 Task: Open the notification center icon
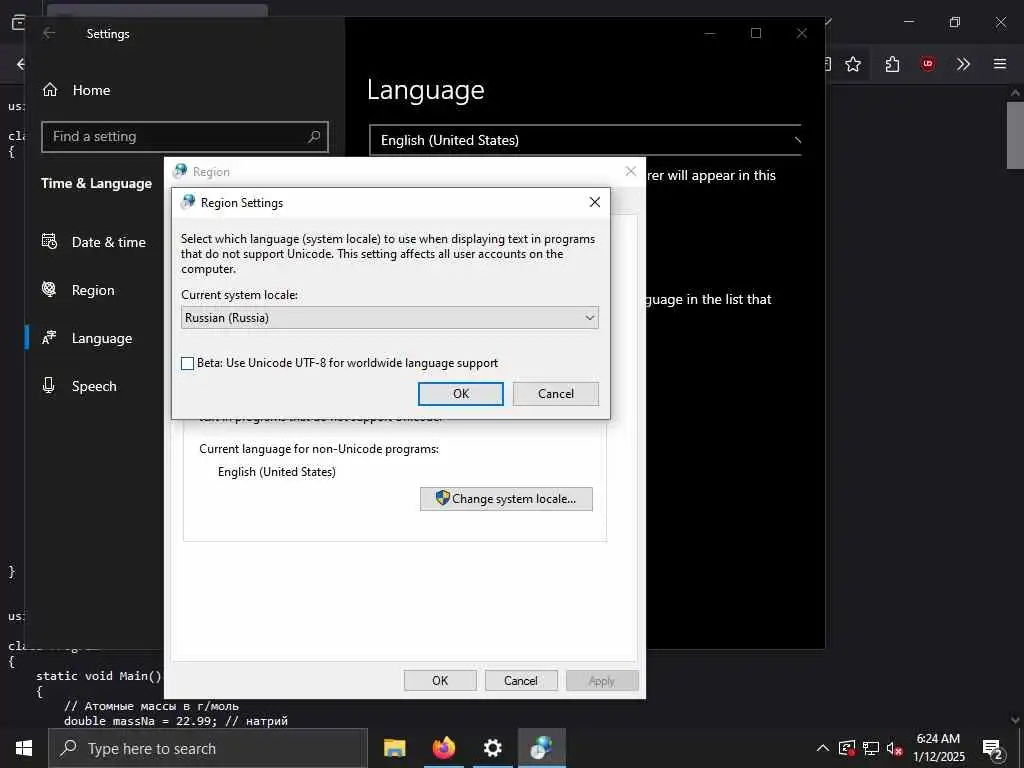(x=993, y=748)
